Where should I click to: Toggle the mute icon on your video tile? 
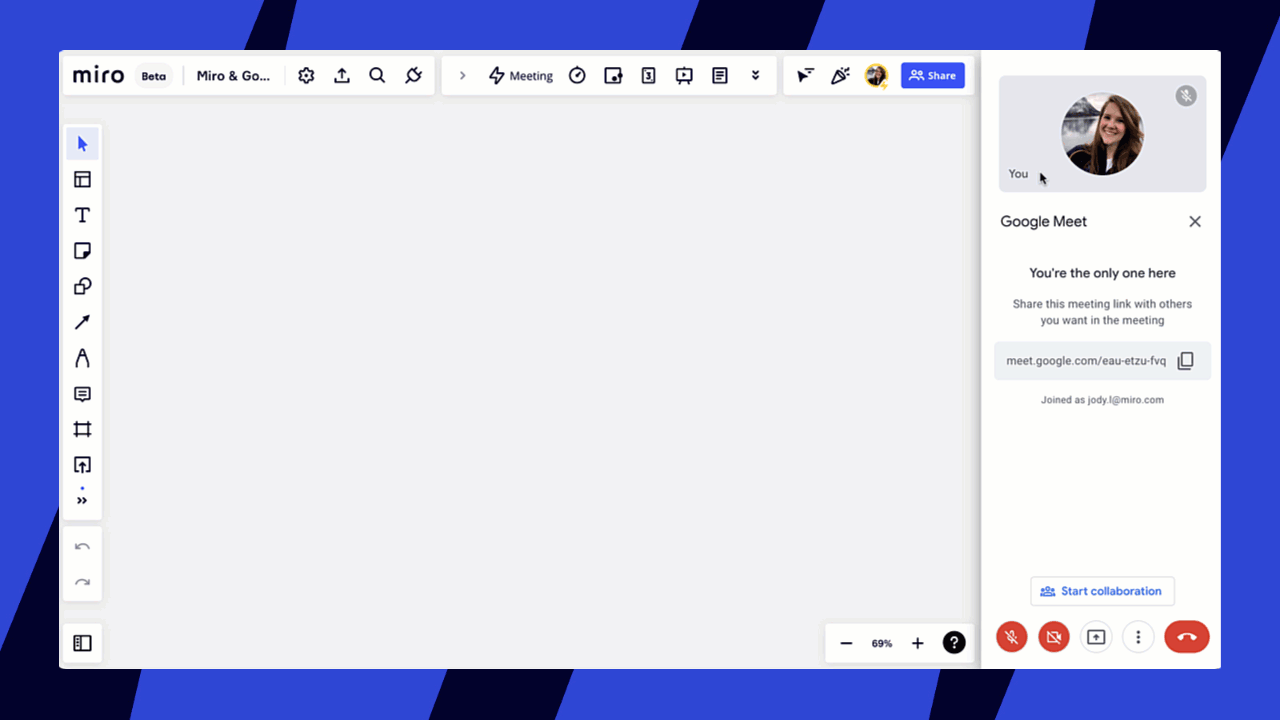[1185, 95]
